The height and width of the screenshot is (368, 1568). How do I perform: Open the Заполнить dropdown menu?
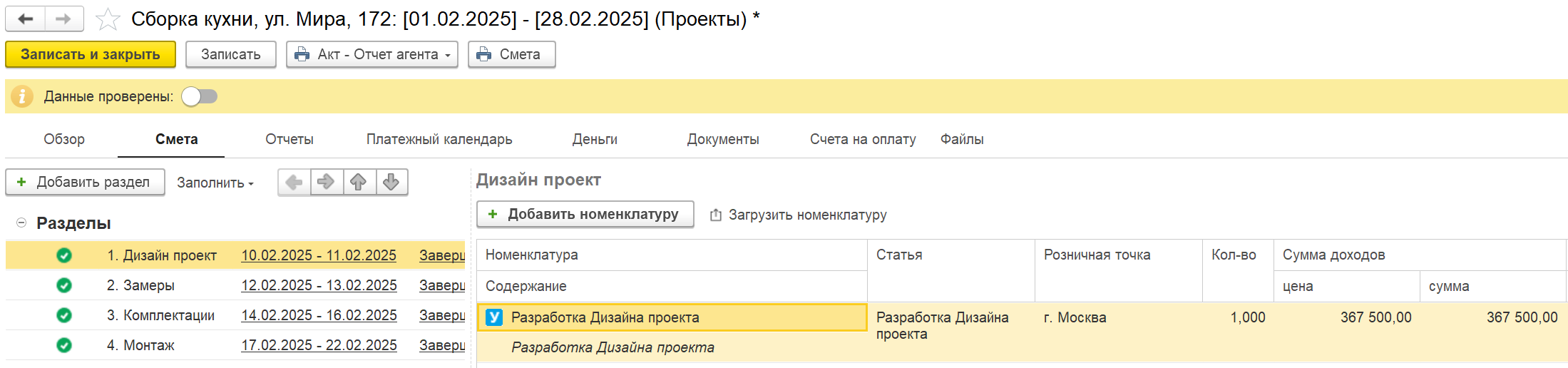[215, 183]
